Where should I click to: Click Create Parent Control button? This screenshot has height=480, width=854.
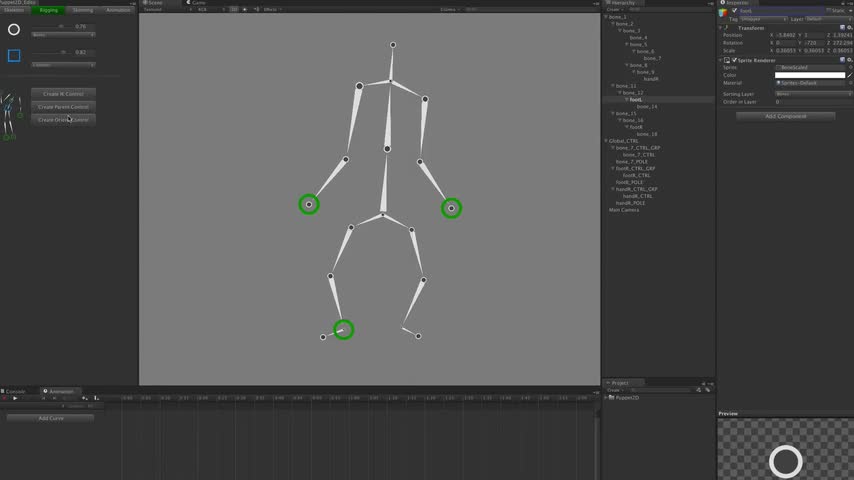click(63, 107)
